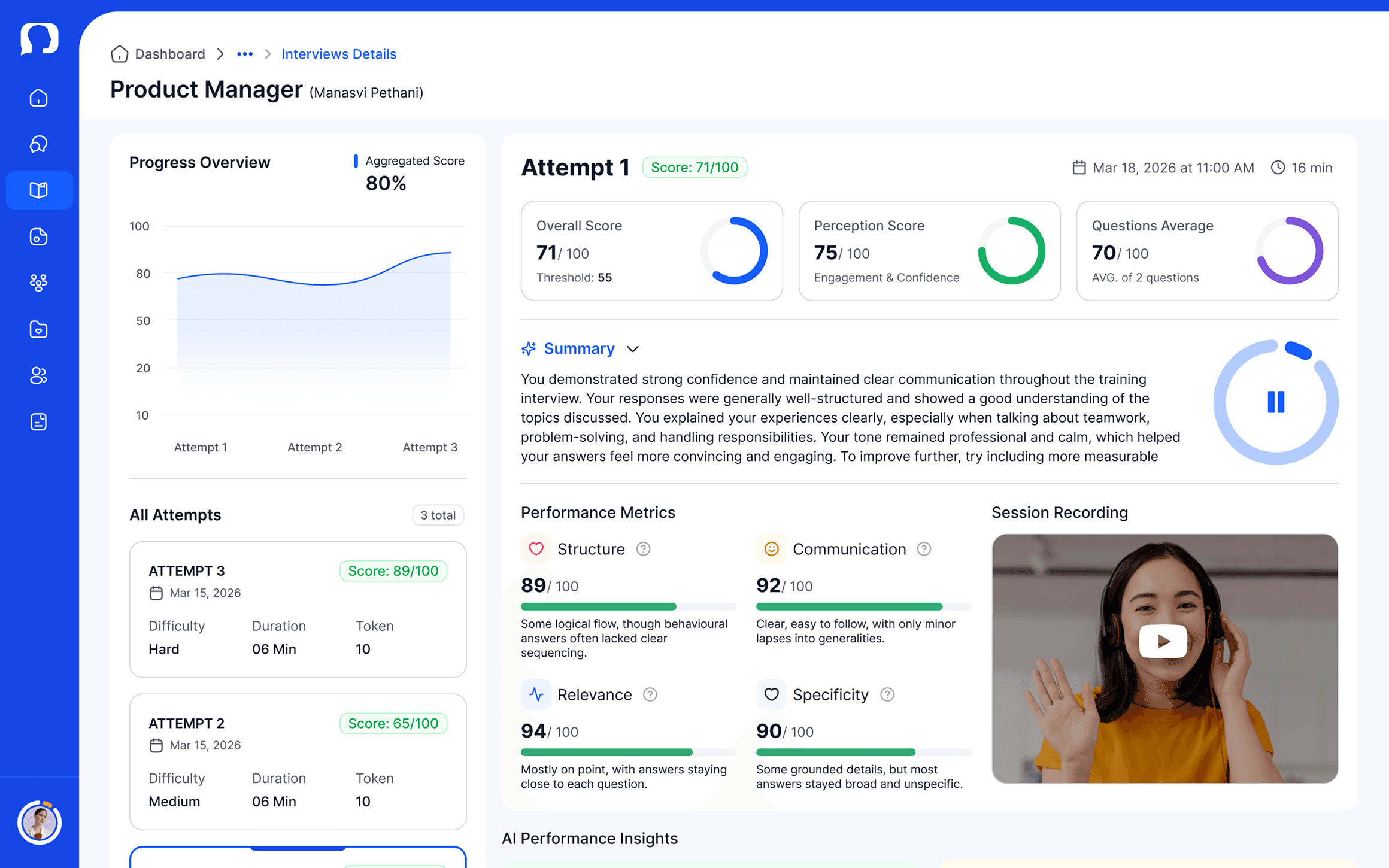Click the Session Recording heading
The width and height of the screenshot is (1389, 868).
1060,512
